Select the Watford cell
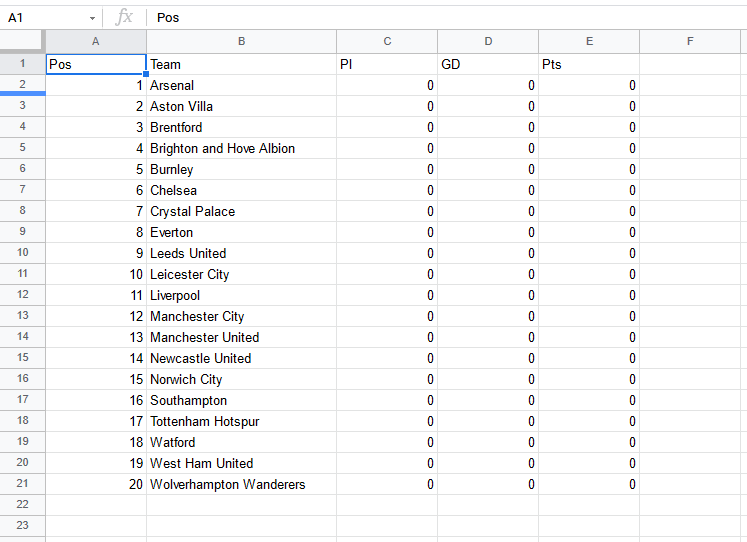This screenshot has width=747, height=542. point(242,442)
